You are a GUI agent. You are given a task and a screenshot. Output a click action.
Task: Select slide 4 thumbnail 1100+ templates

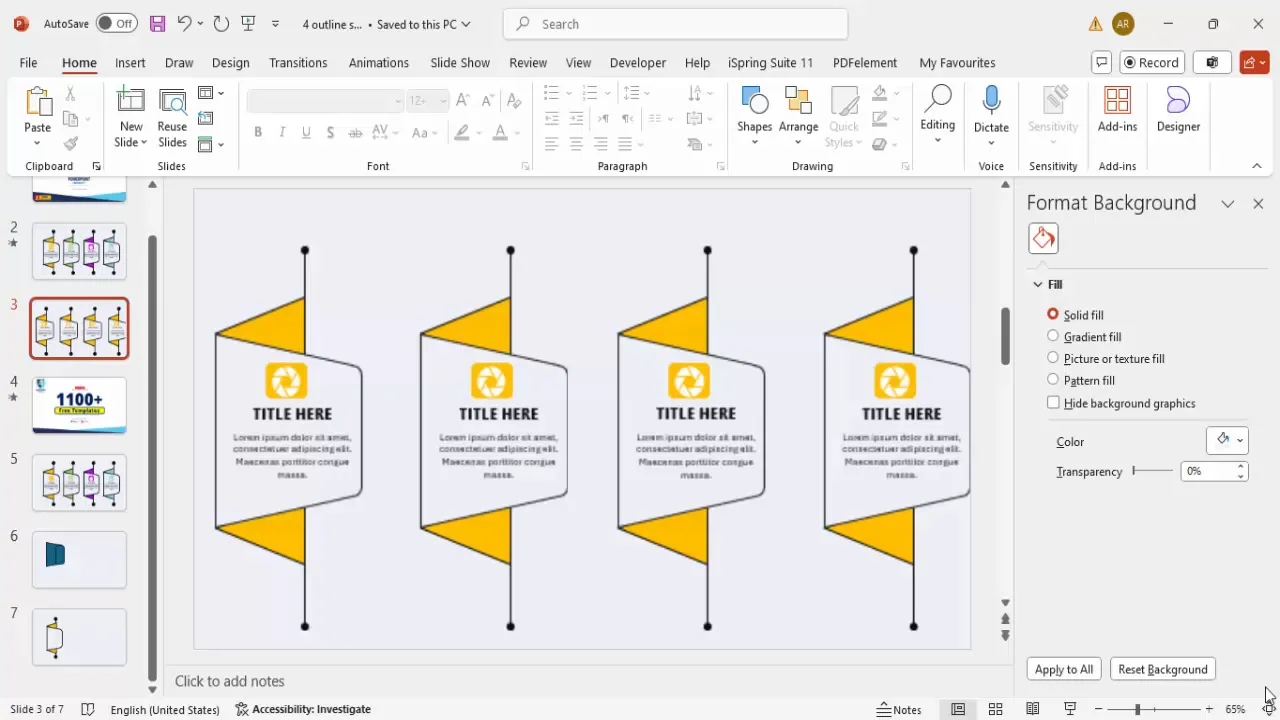[x=79, y=405]
